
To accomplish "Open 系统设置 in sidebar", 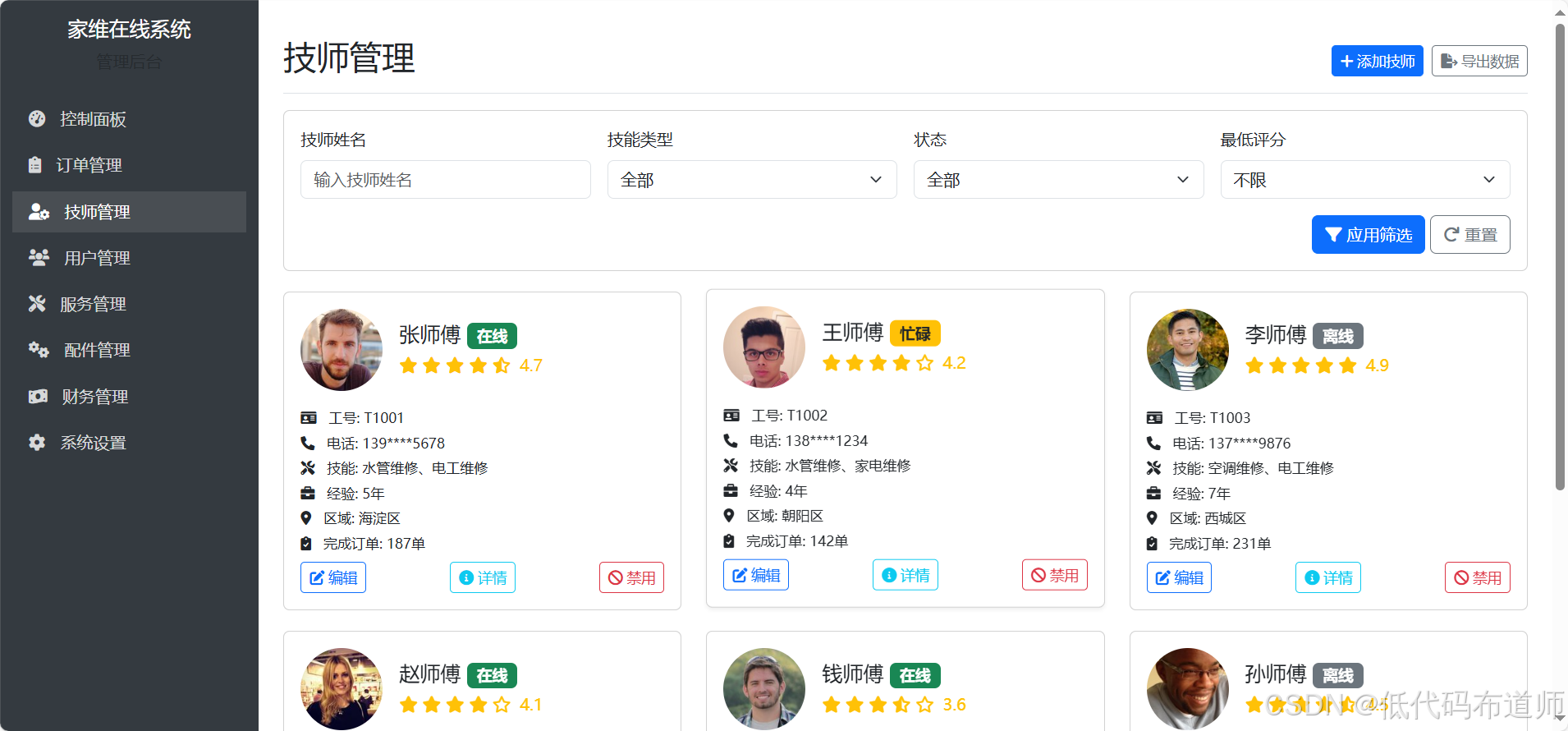I will [x=129, y=443].
